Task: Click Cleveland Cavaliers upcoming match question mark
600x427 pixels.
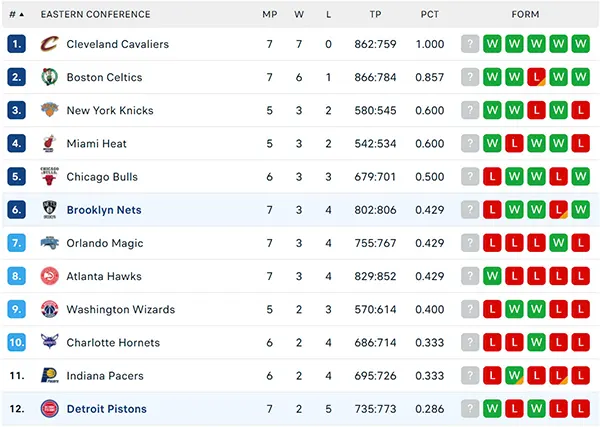Action: (470, 44)
